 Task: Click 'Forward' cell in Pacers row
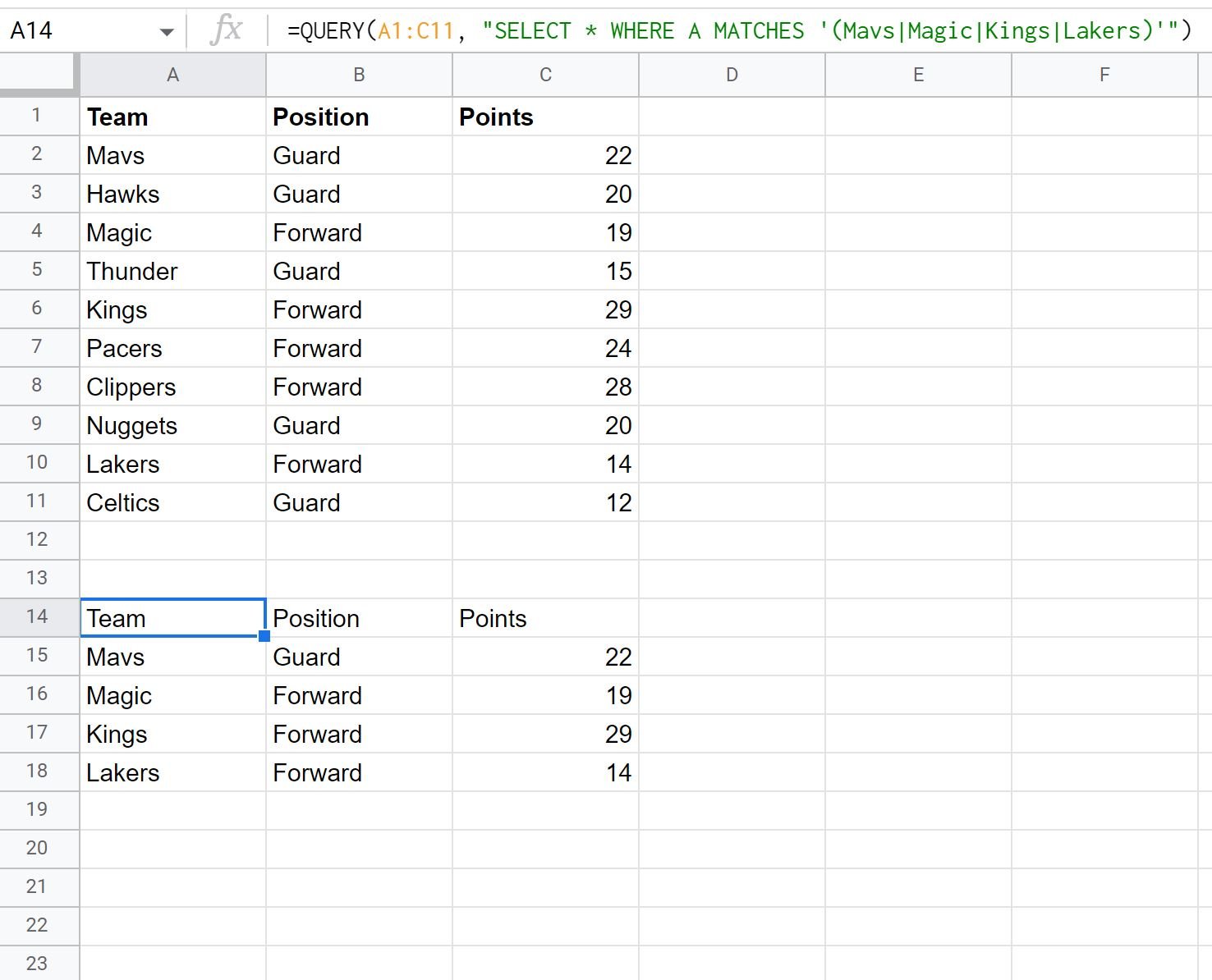[x=359, y=348]
